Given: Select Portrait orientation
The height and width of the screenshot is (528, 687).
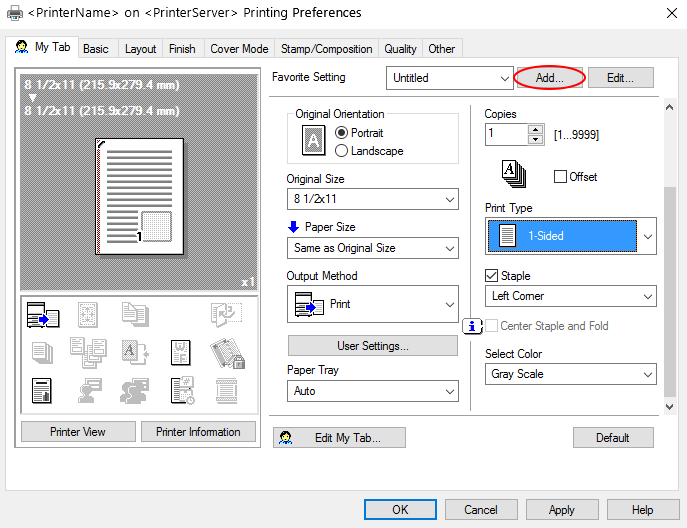Looking at the screenshot, I should coord(341,132).
